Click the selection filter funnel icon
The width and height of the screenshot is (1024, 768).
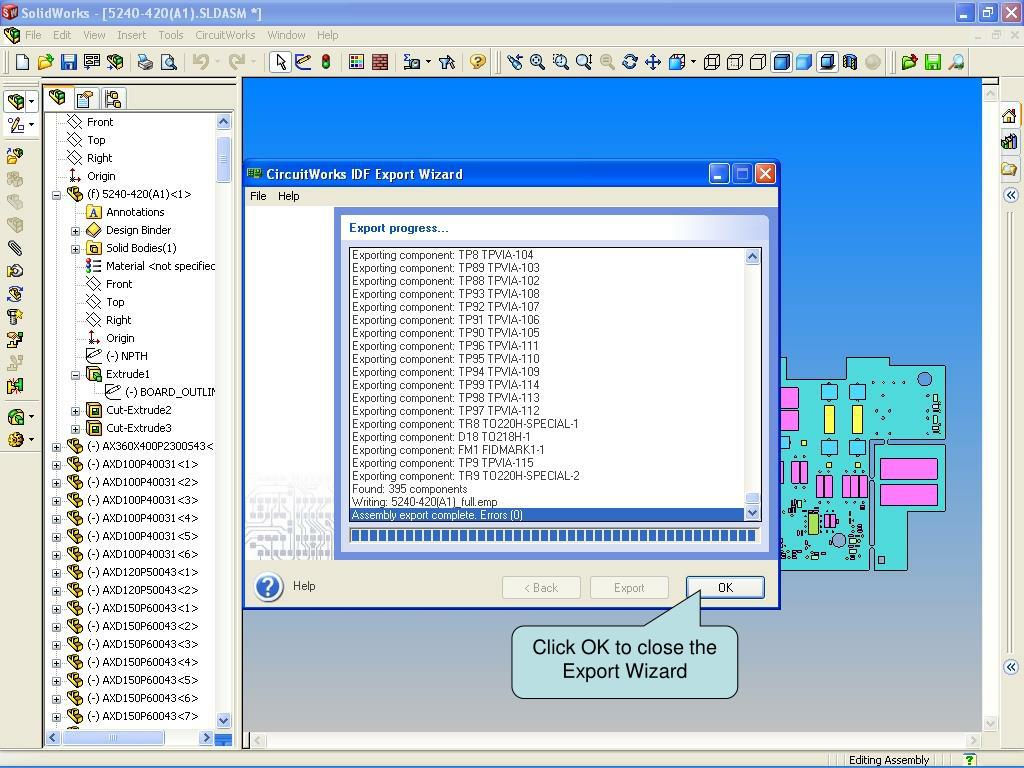click(447, 62)
